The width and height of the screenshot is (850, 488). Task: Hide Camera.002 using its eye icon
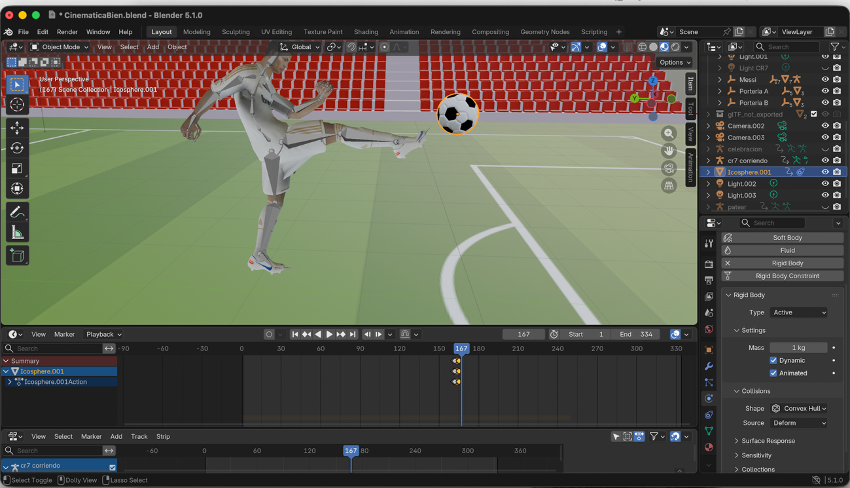pyautogui.click(x=825, y=126)
